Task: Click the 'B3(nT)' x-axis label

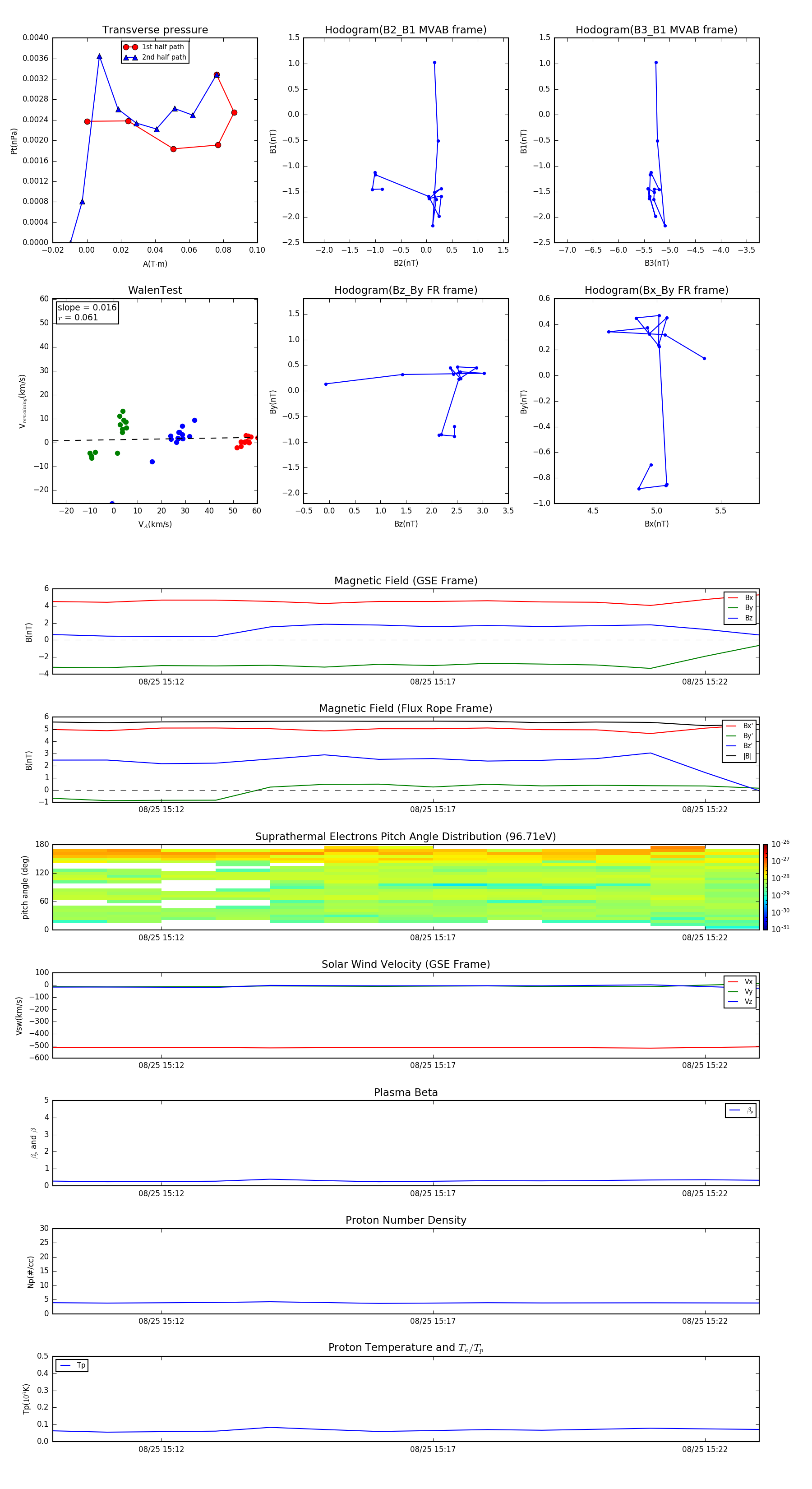Action: point(656,263)
